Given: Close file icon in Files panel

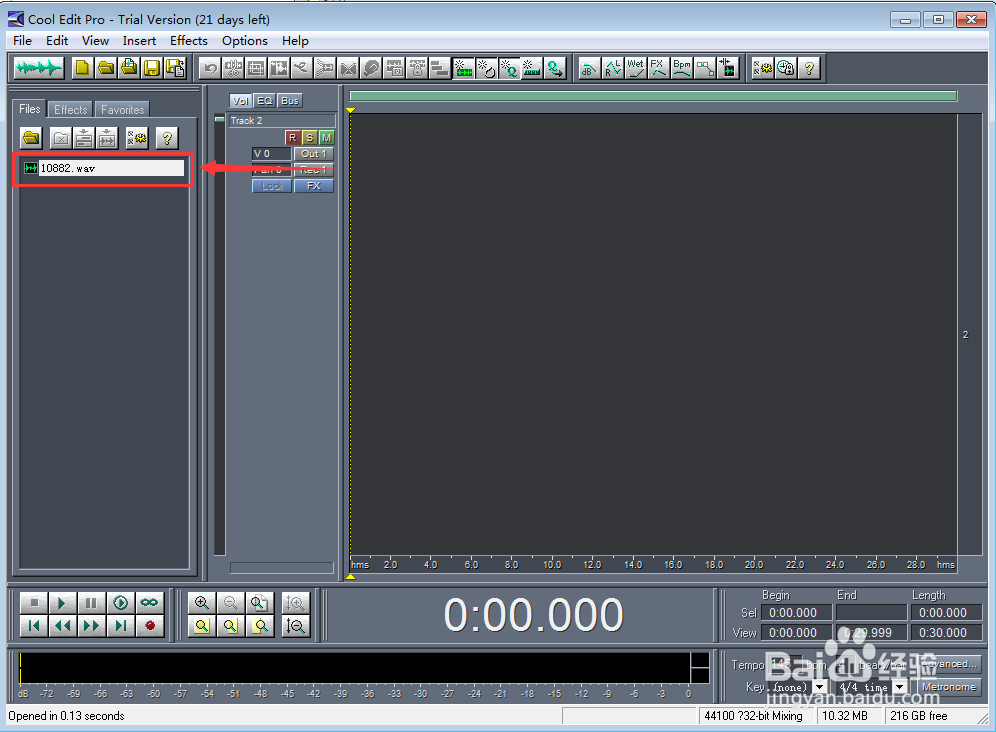Looking at the screenshot, I should (x=60, y=137).
